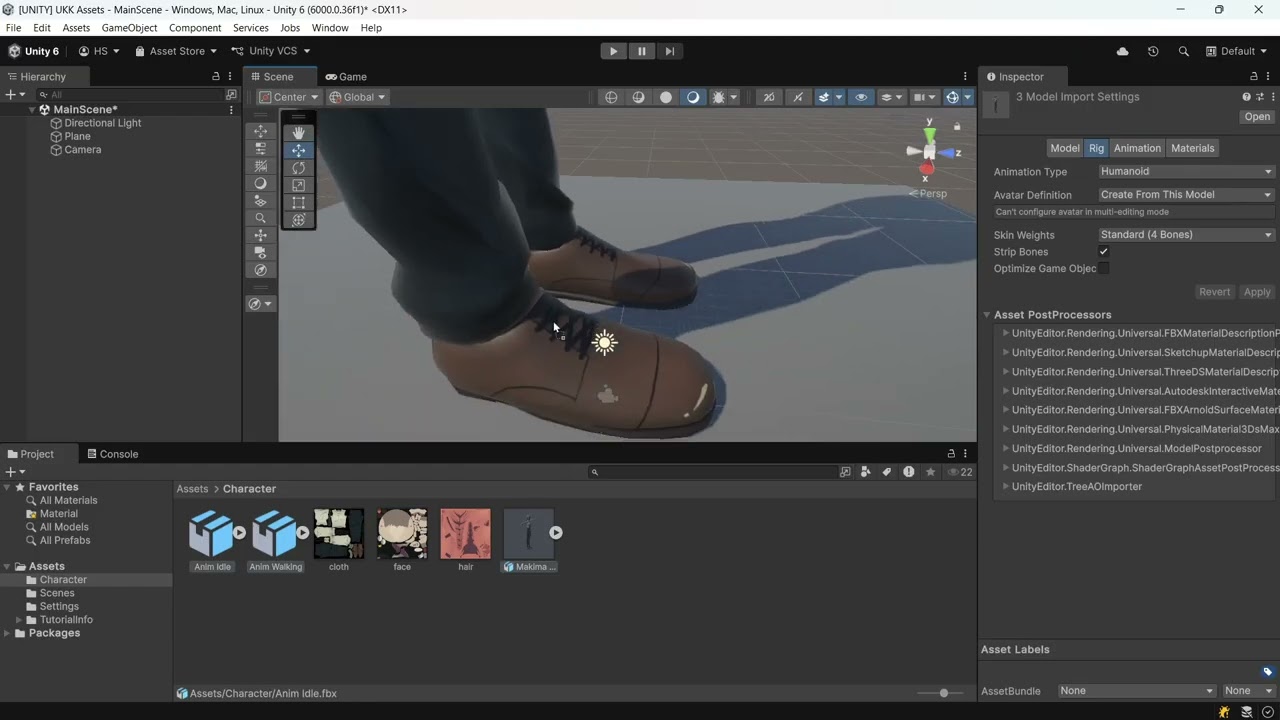Open the cloud services icon

(x=1122, y=51)
